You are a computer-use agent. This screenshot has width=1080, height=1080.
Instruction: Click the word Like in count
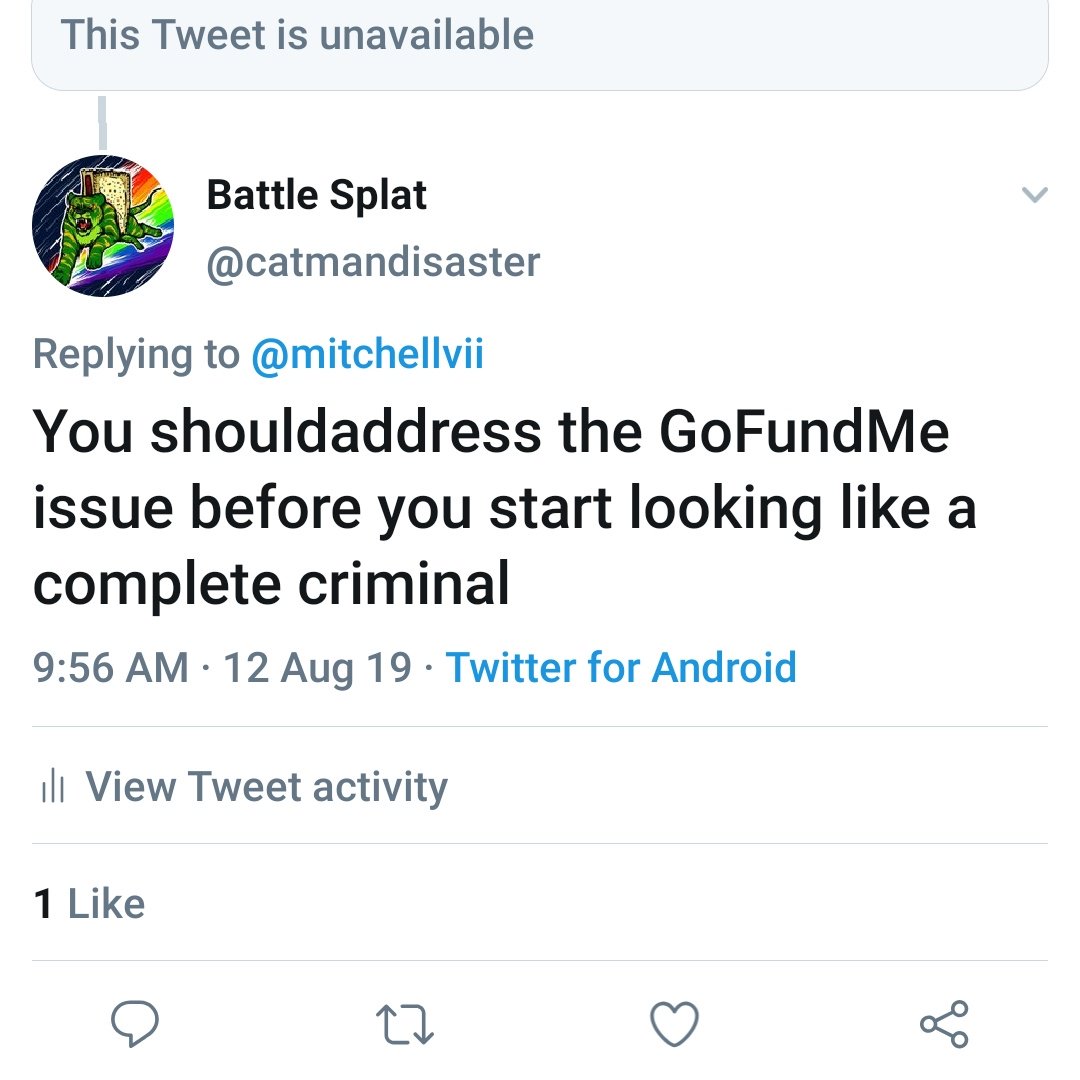[106, 904]
